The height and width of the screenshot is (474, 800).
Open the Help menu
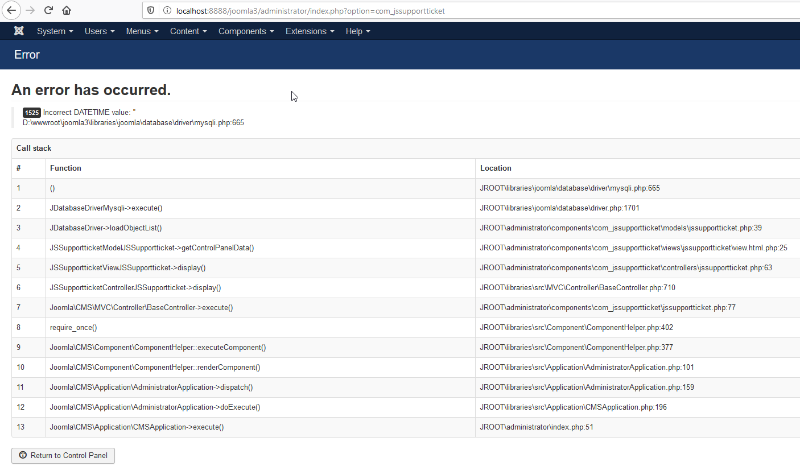point(357,31)
